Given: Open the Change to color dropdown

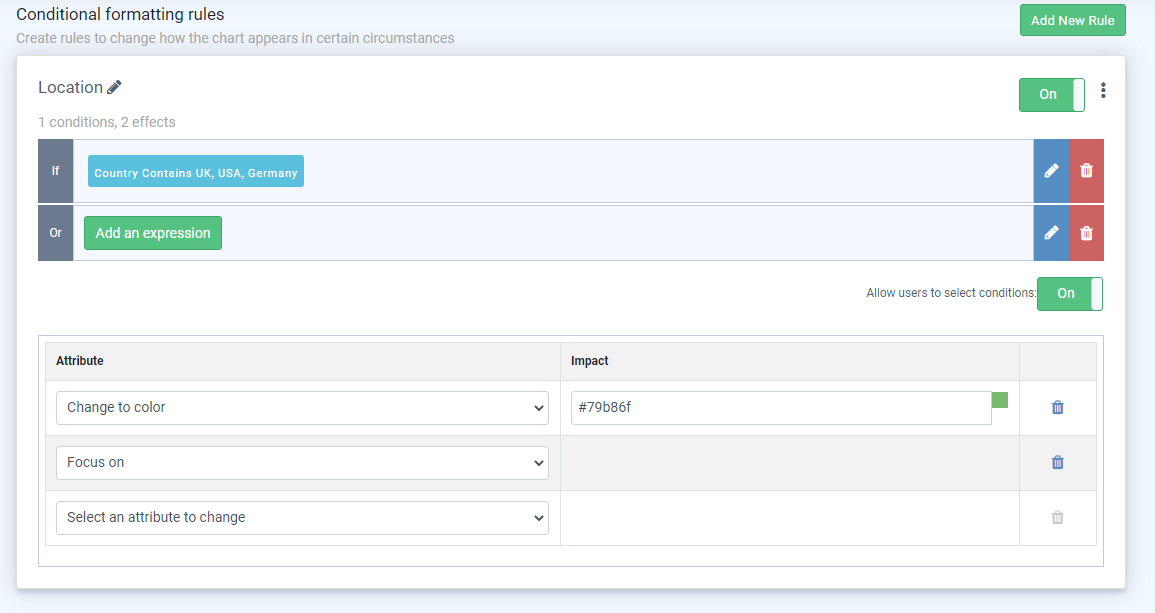Looking at the screenshot, I should pos(302,408).
